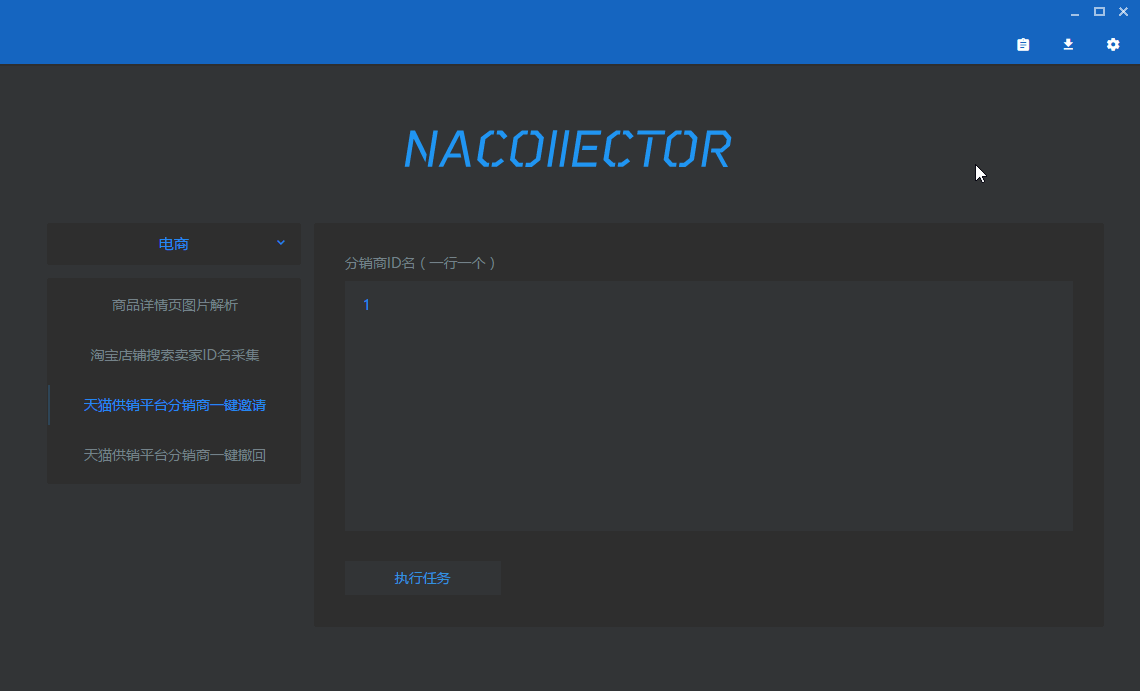
Task: Open the clipboard task log icon
Action: point(1023,44)
